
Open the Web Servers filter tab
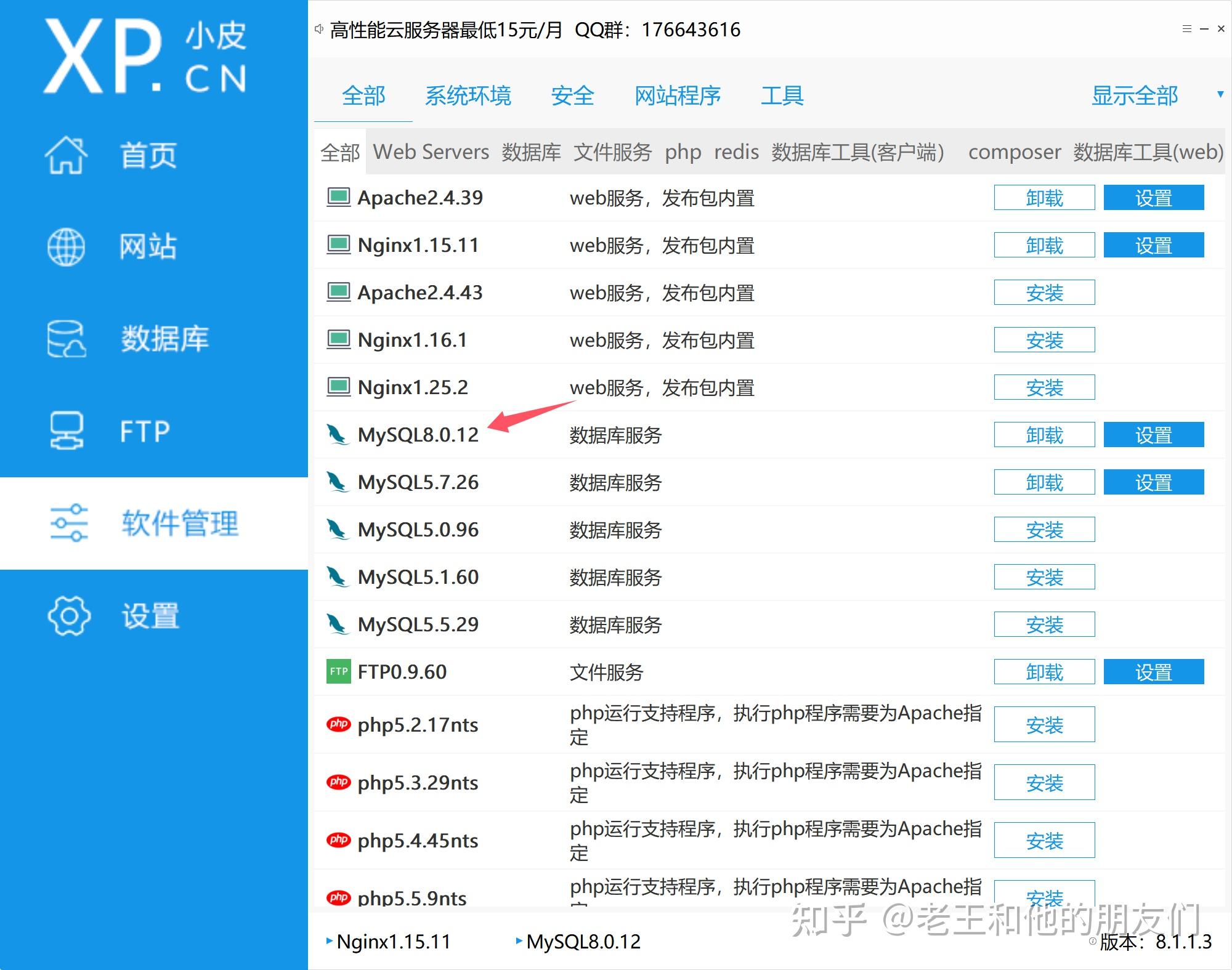(x=431, y=152)
